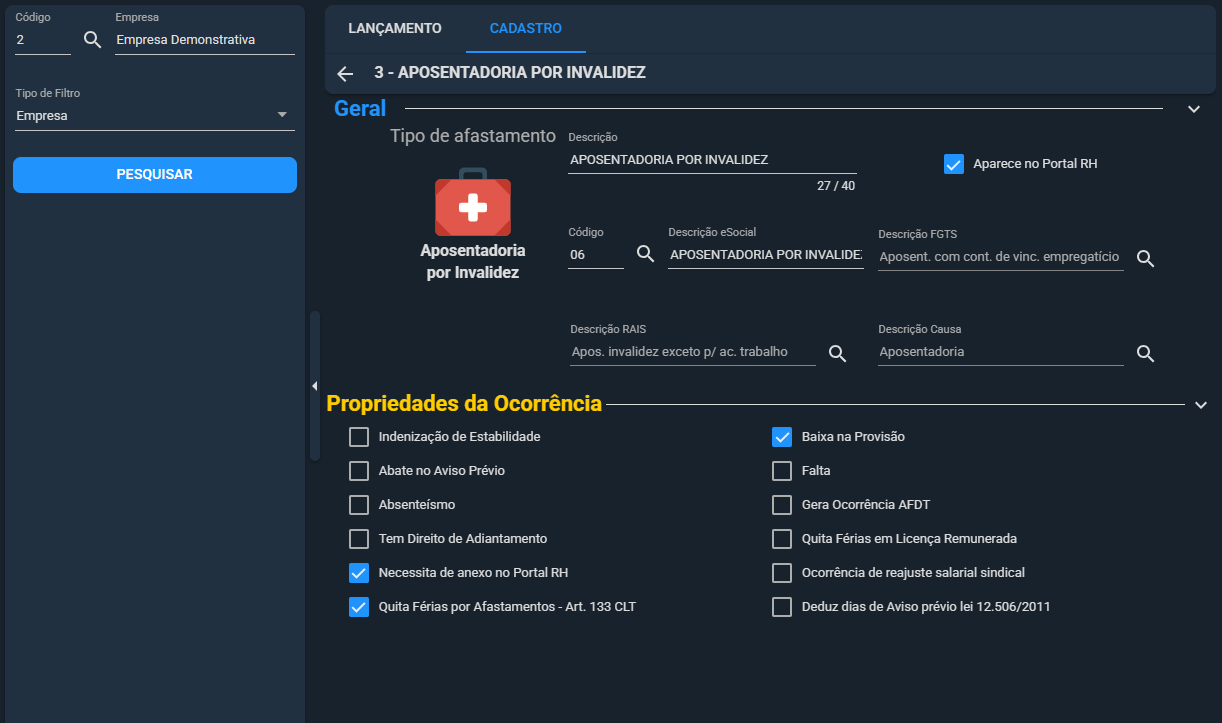Collapse the Geral section
The height and width of the screenshot is (723, 1222).
(1193, 109)
